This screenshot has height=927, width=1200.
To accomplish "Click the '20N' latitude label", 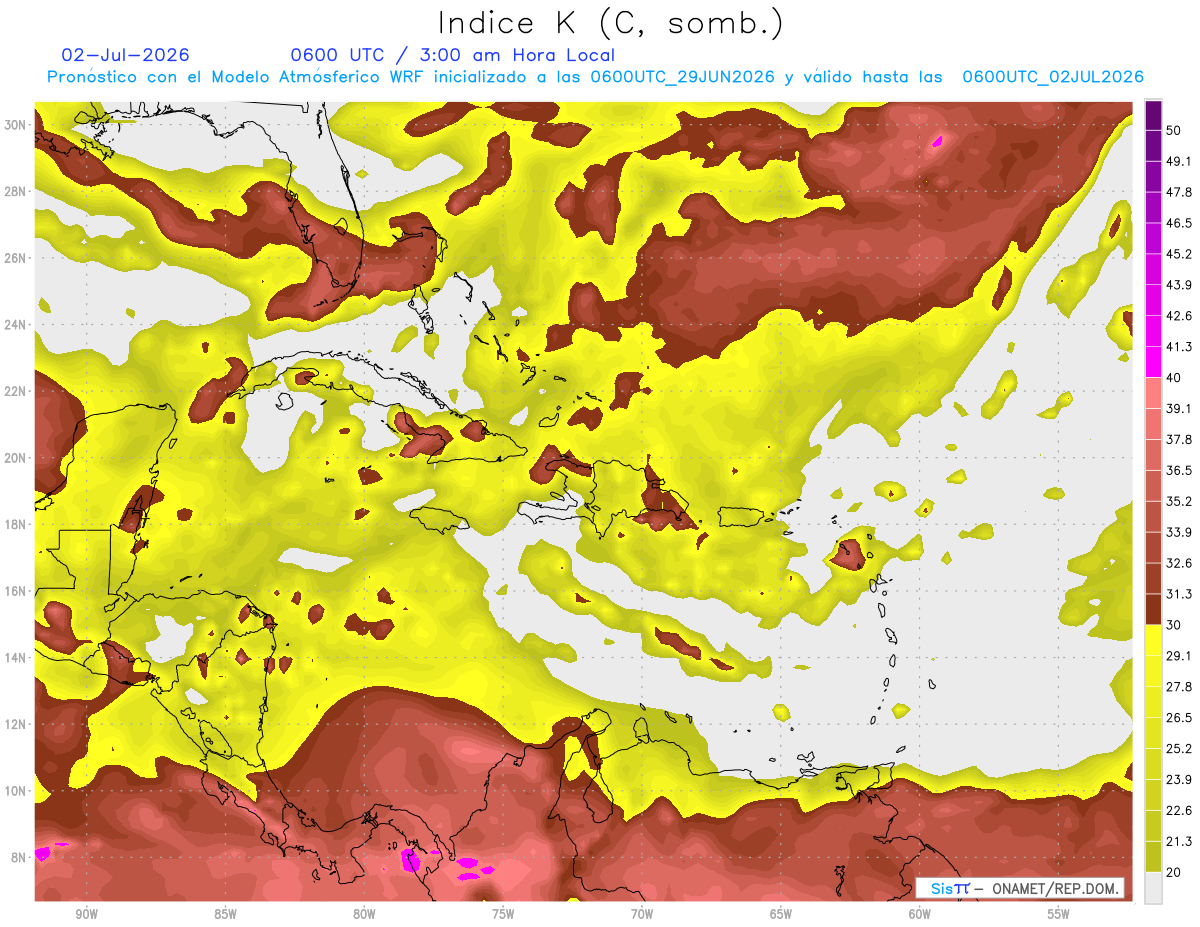I will click(15, 458).
